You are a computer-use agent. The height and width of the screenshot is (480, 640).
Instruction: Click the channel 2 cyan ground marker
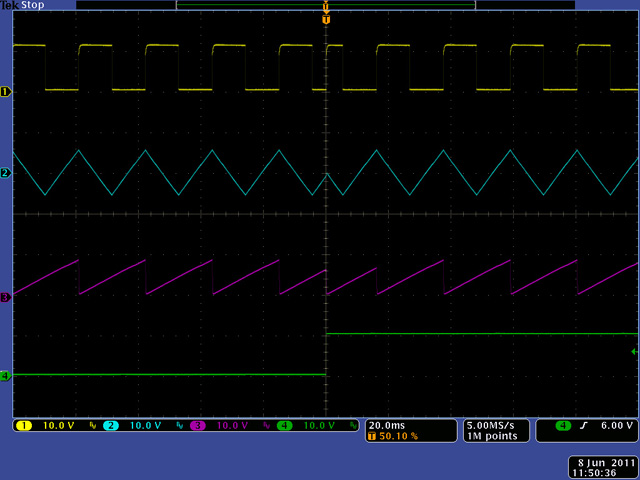coord(5,173)
